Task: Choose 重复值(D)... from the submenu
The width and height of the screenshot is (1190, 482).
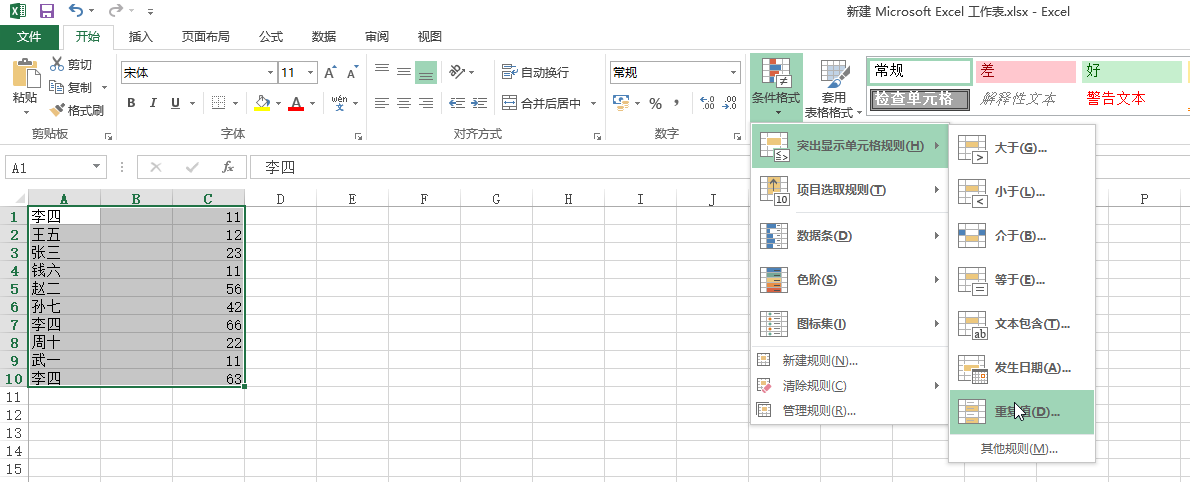Action: point(1022,412)
